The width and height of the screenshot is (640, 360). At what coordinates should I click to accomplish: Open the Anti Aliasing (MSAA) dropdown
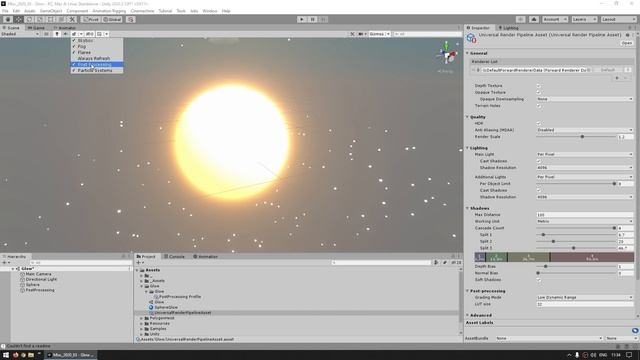(x=584, y=130)
